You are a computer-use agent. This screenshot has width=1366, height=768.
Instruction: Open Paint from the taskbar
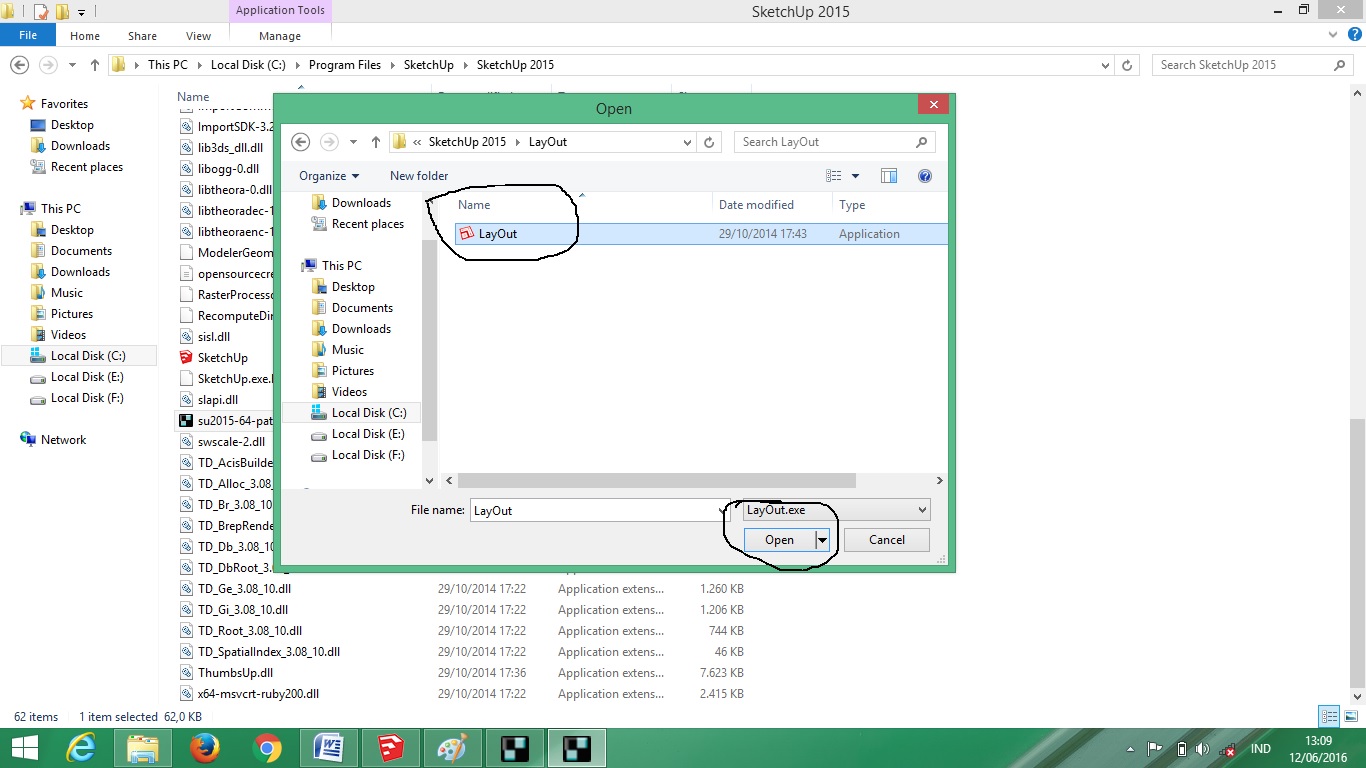click(x=453, y=748)
